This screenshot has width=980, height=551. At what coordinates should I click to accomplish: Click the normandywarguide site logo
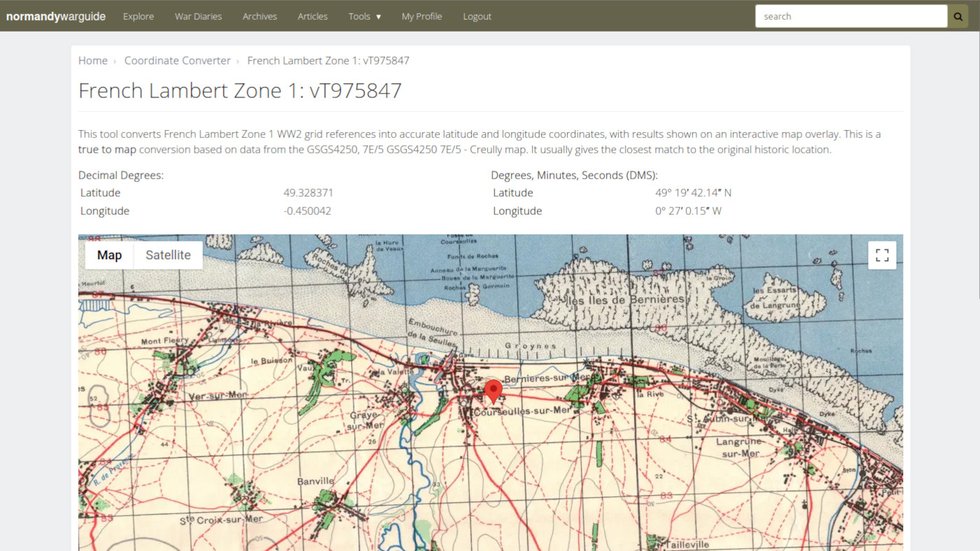(x=56, y=16)
